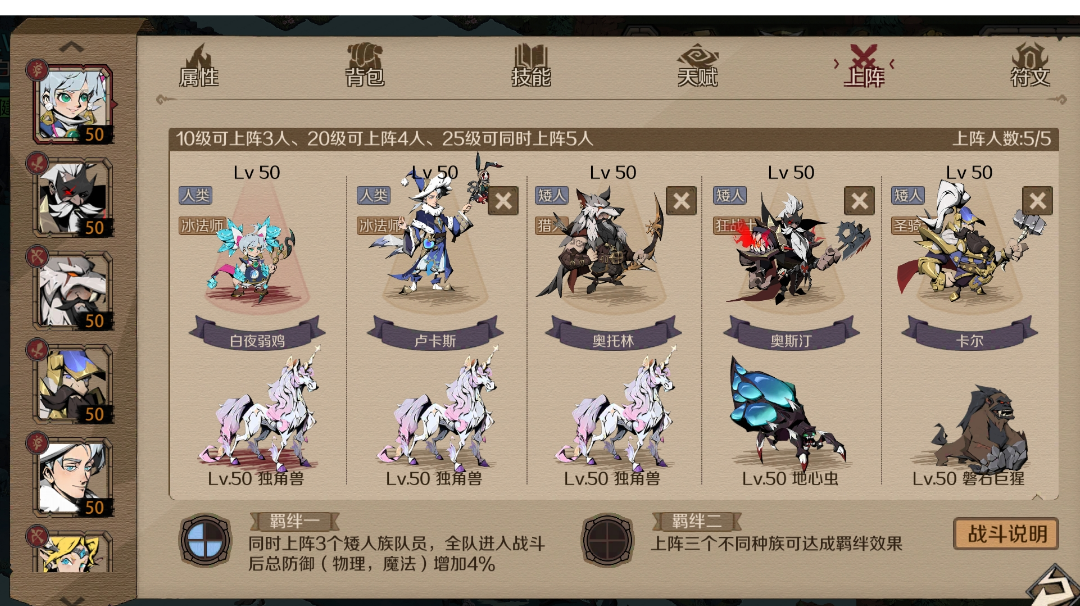Open the 符文 rune tab

[x=1030, y=66]
